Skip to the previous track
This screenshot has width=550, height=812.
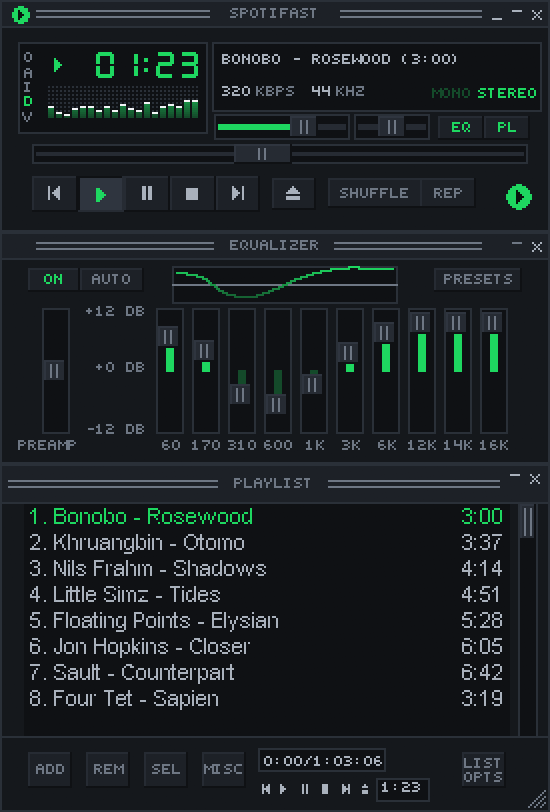tap(54, 194)
